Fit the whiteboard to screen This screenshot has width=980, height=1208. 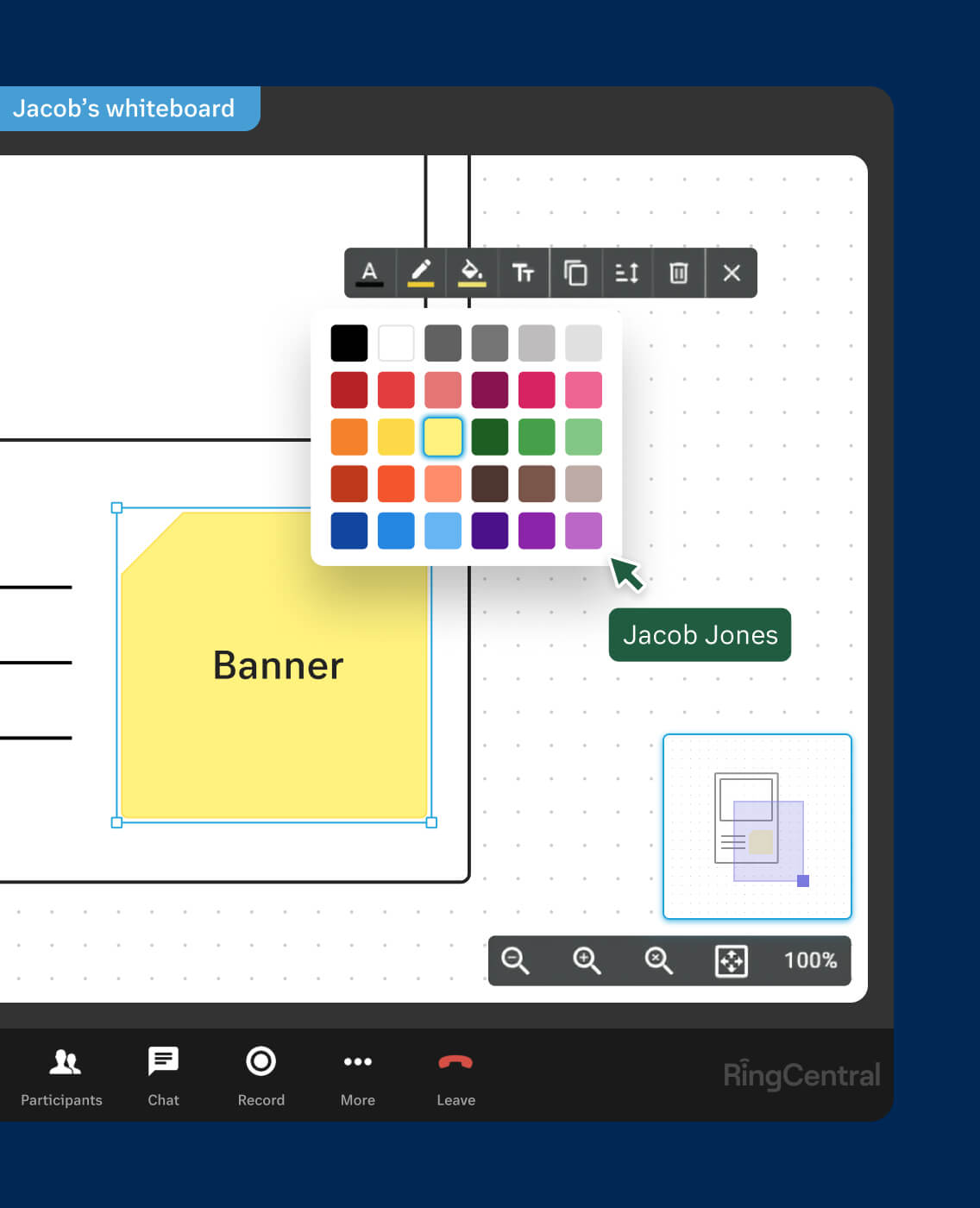[730, 960]
